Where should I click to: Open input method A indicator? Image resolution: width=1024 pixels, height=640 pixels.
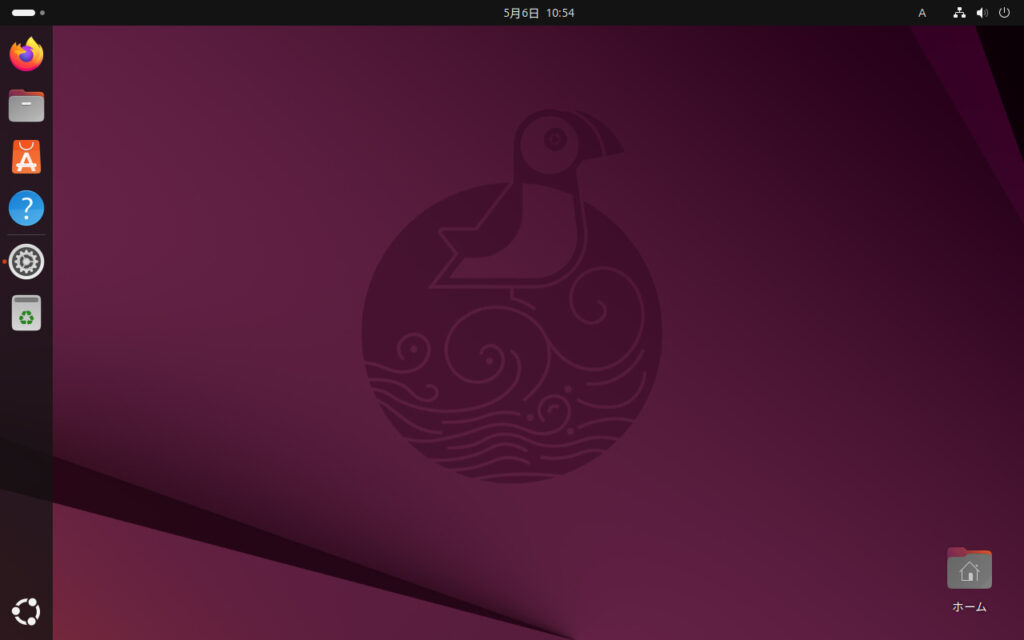pos(922,12)
